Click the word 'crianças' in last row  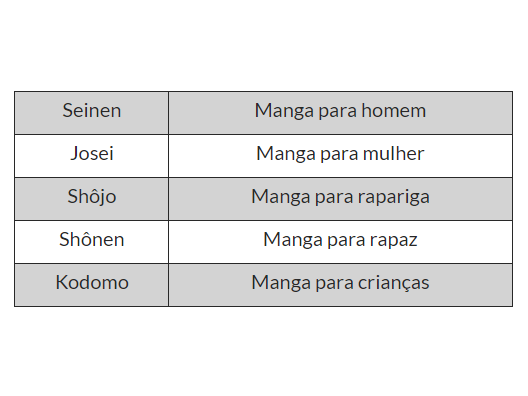(394, 283)
